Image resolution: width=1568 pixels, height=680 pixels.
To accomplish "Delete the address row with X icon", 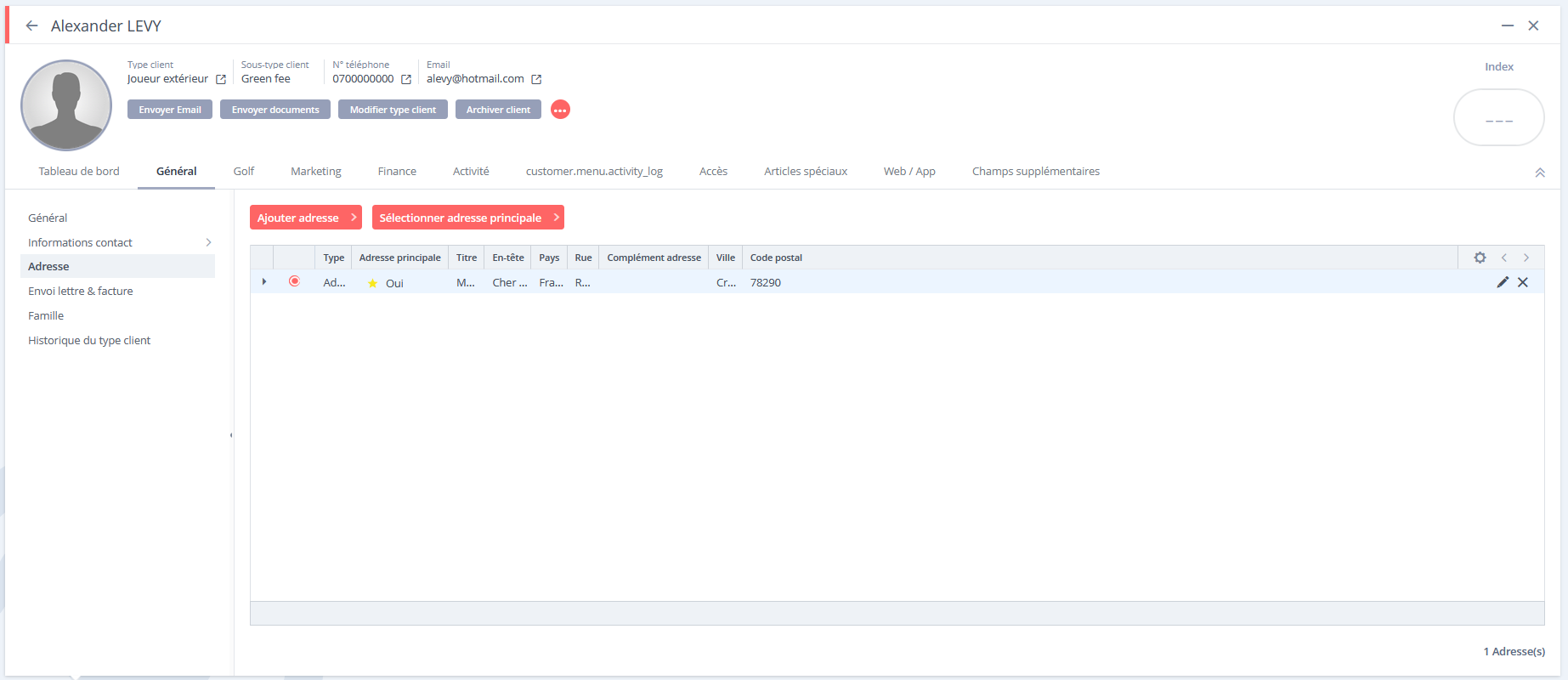I will coord(1523,282).
